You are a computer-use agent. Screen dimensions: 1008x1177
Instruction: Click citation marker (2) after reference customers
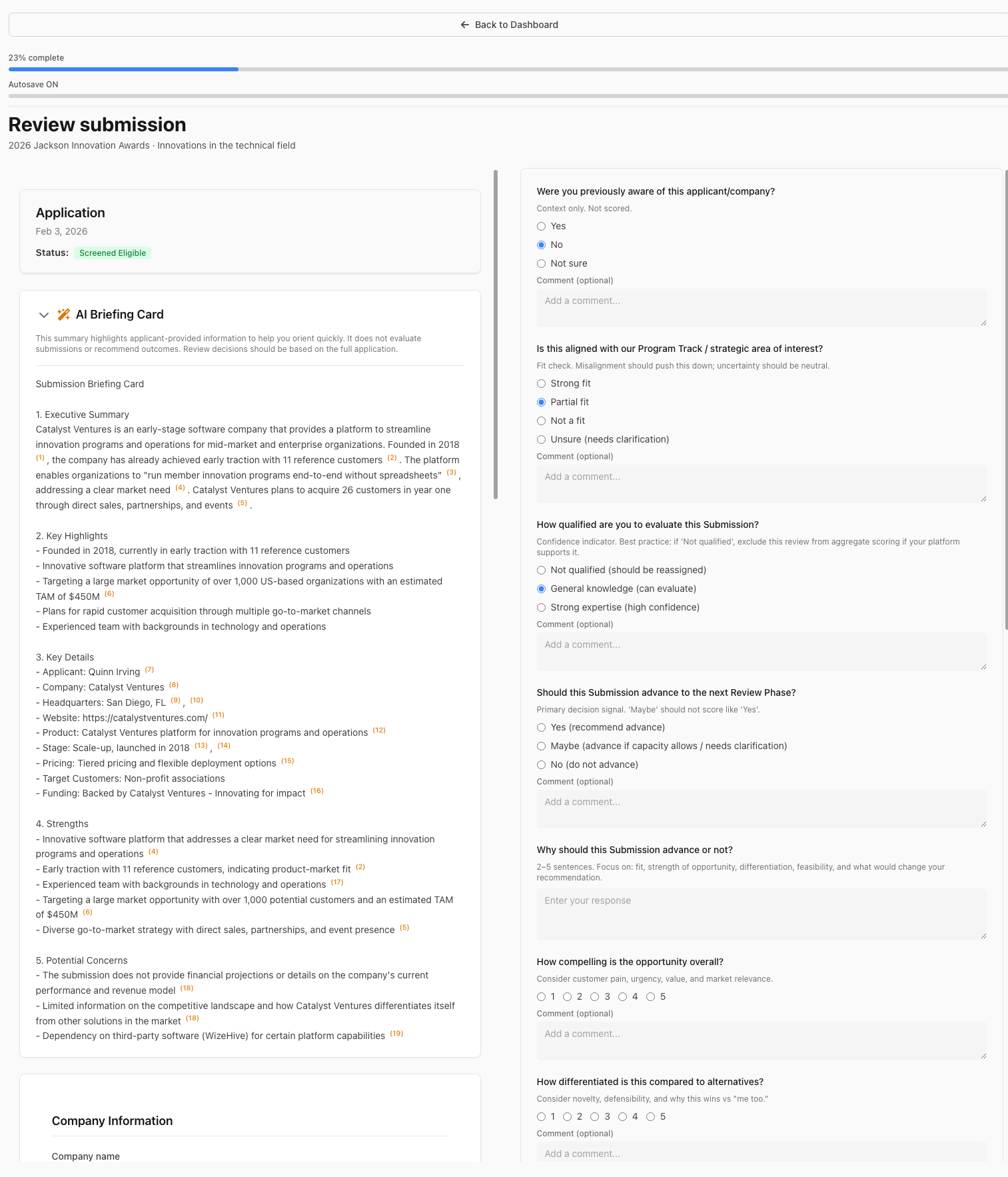click(x=391, y=458)
